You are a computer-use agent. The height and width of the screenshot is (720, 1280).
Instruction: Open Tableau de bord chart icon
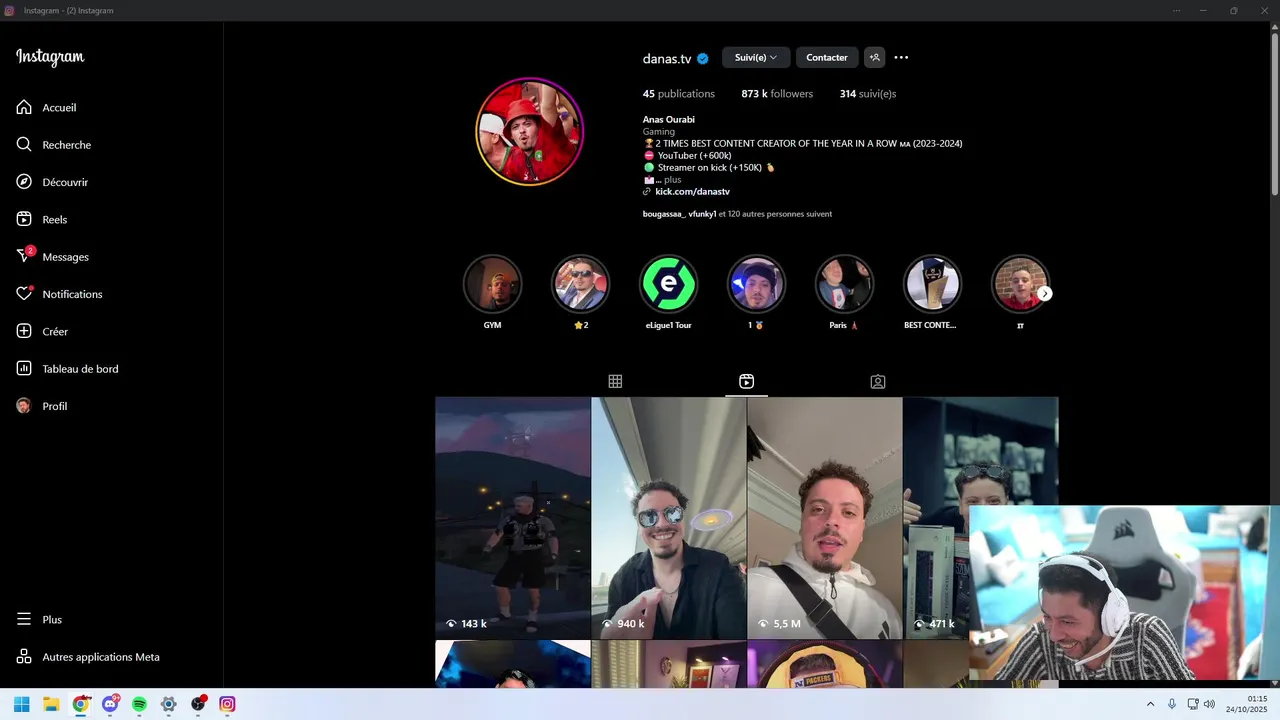coord(24,368)
